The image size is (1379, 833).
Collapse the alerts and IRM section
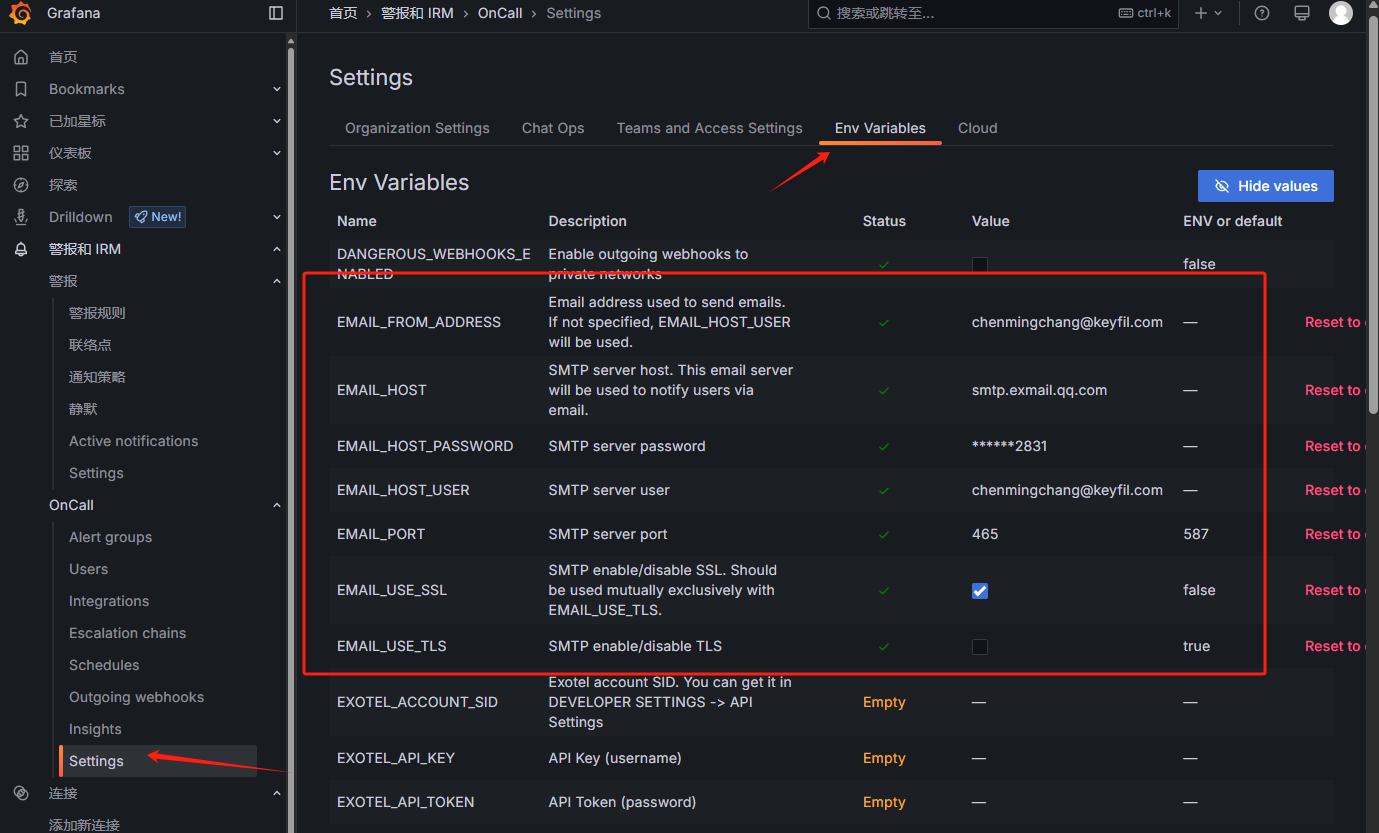[x=277, y=249]
